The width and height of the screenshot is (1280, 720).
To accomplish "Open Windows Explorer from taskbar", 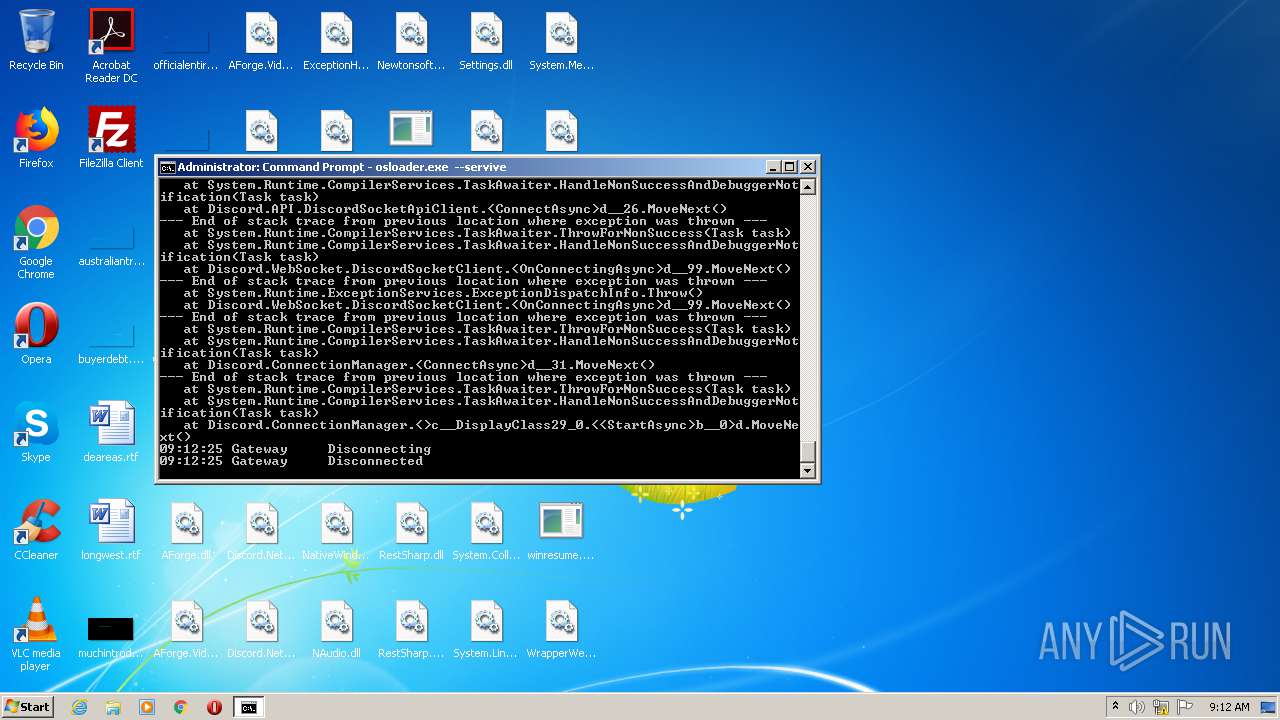I will [113, 707].
